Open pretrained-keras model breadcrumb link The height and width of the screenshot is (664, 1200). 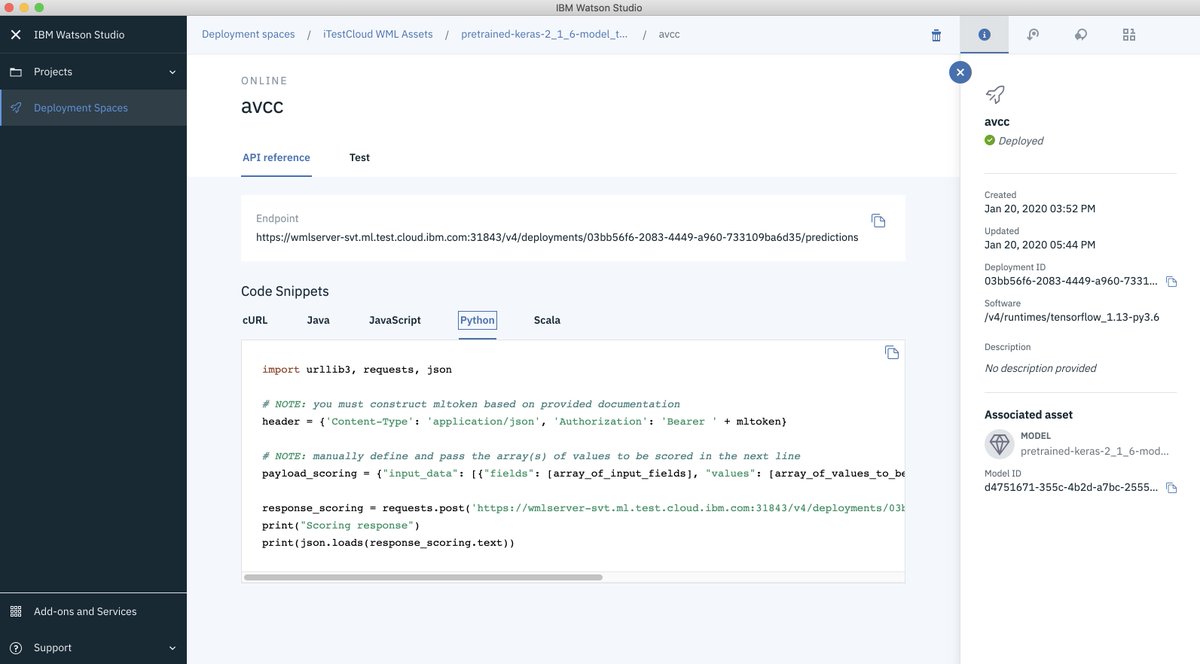tap(544, 34)
